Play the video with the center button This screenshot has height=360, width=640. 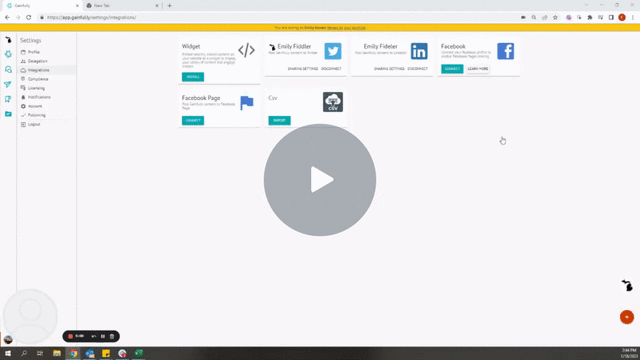(x=320, y=180)
